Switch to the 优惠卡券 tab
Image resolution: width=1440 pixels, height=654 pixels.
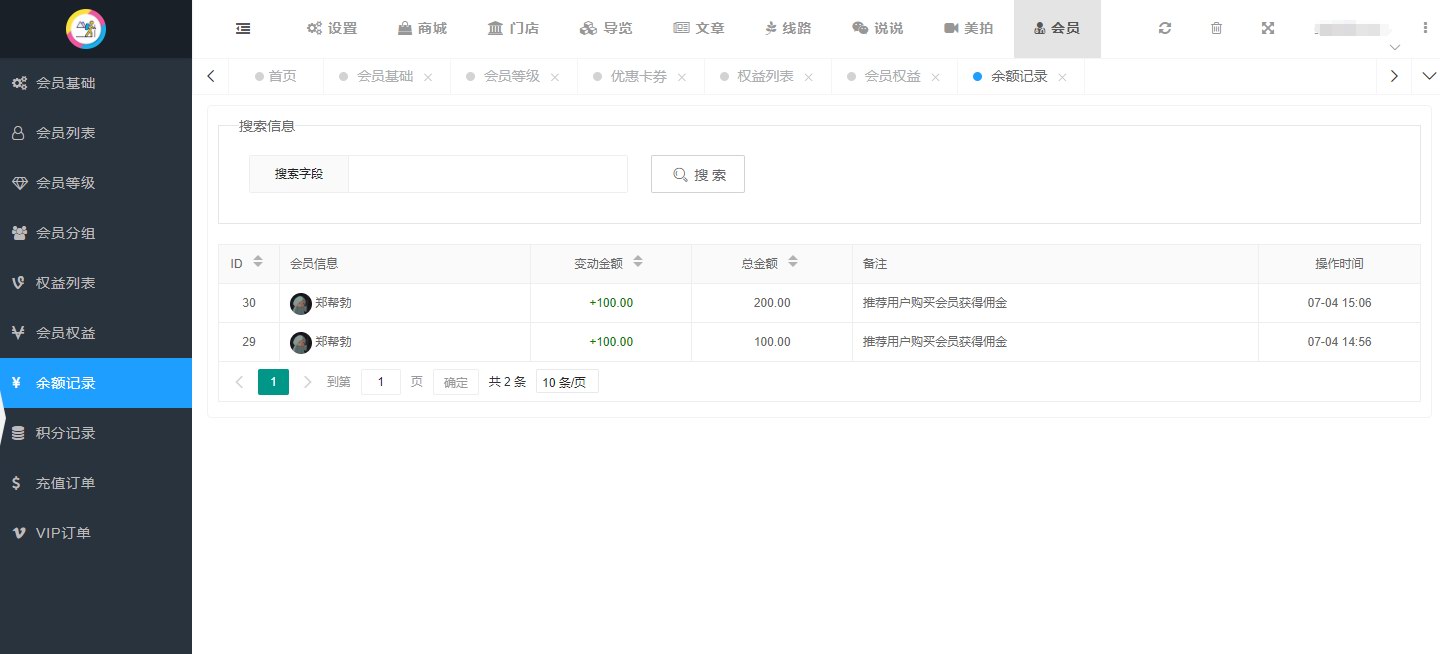pyautogui.click(x=638, y=77)
